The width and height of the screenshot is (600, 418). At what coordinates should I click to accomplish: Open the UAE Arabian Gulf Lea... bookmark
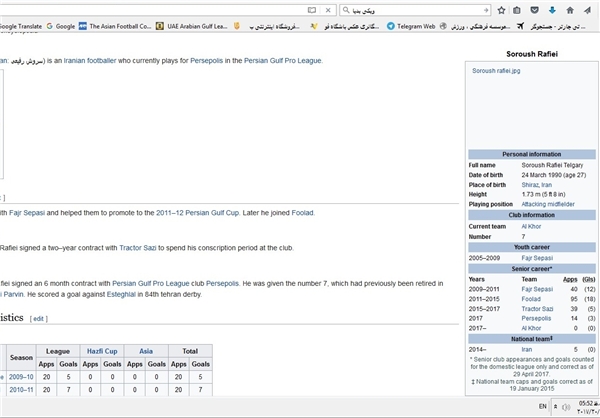[192, 26]
